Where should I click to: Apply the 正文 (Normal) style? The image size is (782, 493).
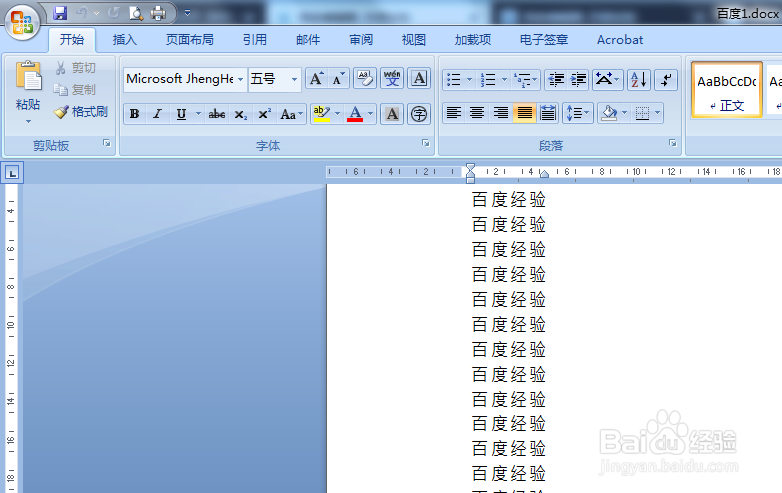point(727,90)
